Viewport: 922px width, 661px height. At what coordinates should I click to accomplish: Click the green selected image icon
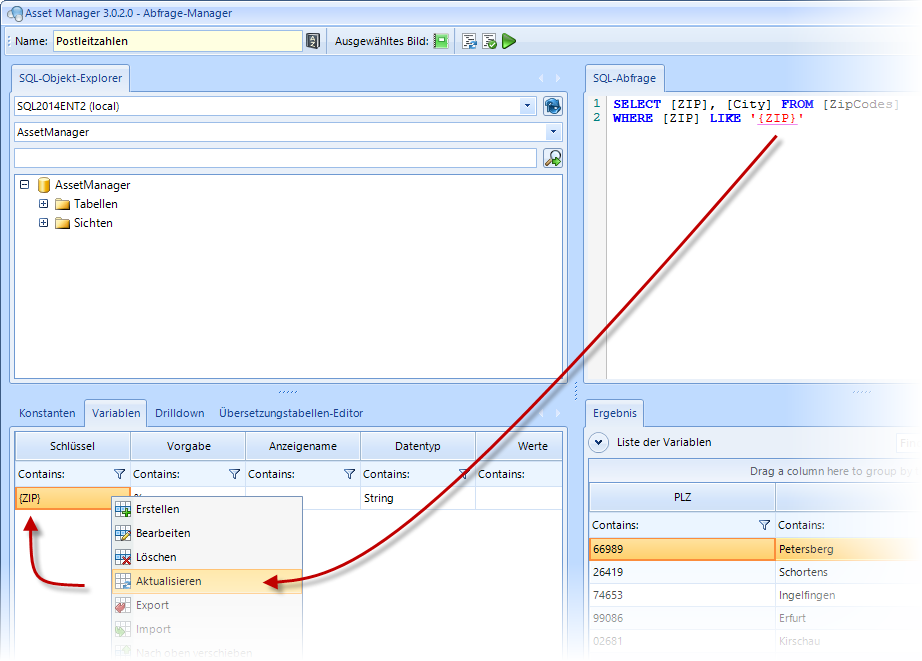(x=441, y=41)
